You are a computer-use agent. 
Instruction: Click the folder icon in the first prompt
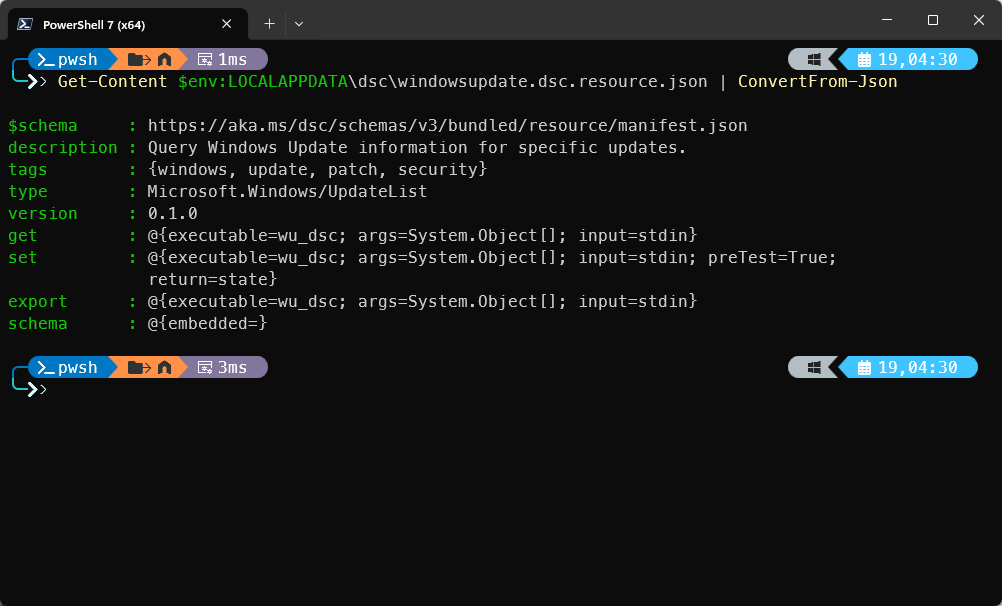pyautogui.click(x=139, y=59)
